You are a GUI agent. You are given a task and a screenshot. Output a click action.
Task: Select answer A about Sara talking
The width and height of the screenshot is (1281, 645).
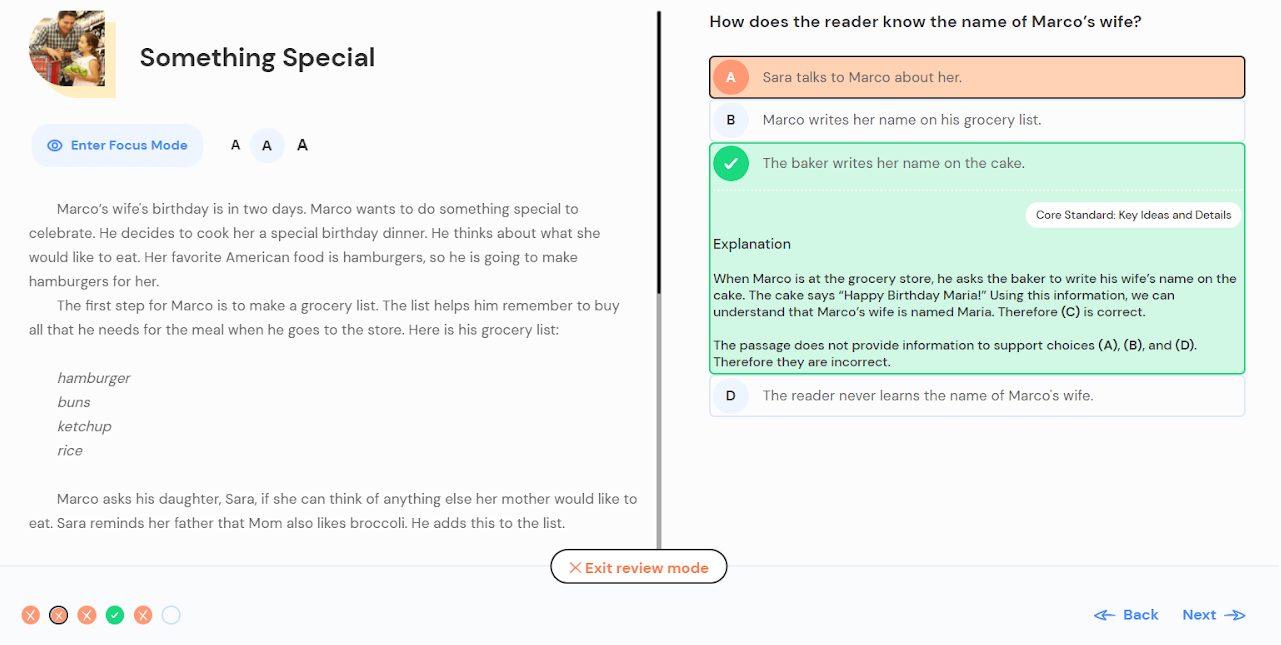[977, 77]
